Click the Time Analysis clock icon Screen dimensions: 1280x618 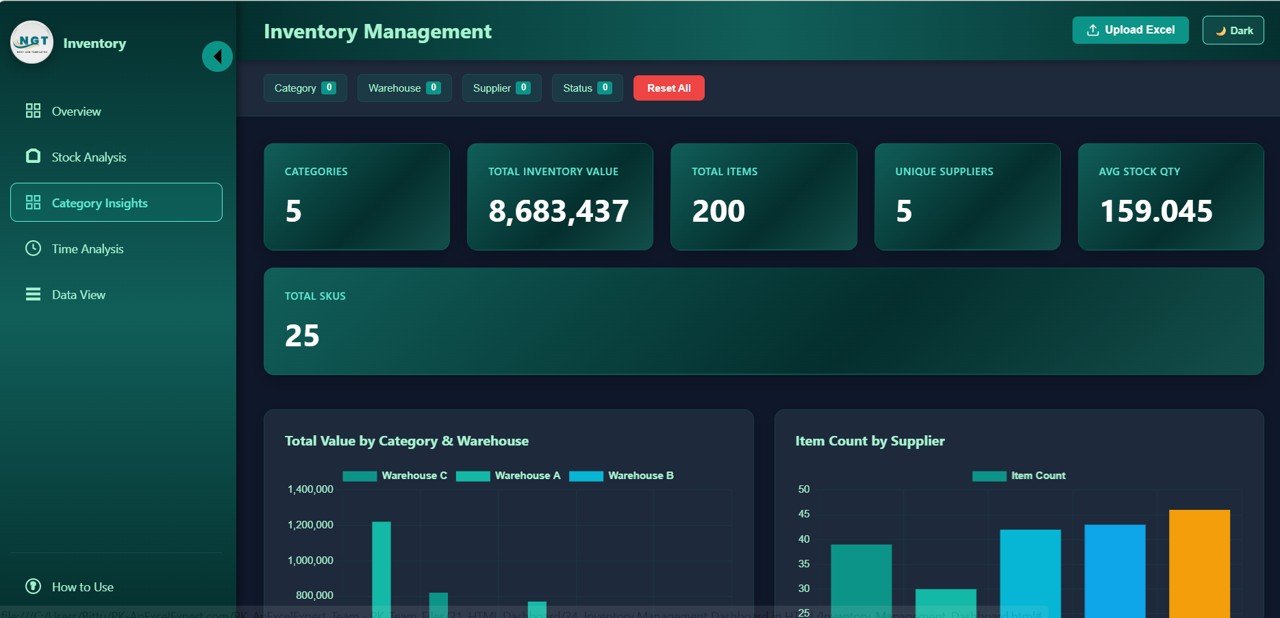(33, 249)
